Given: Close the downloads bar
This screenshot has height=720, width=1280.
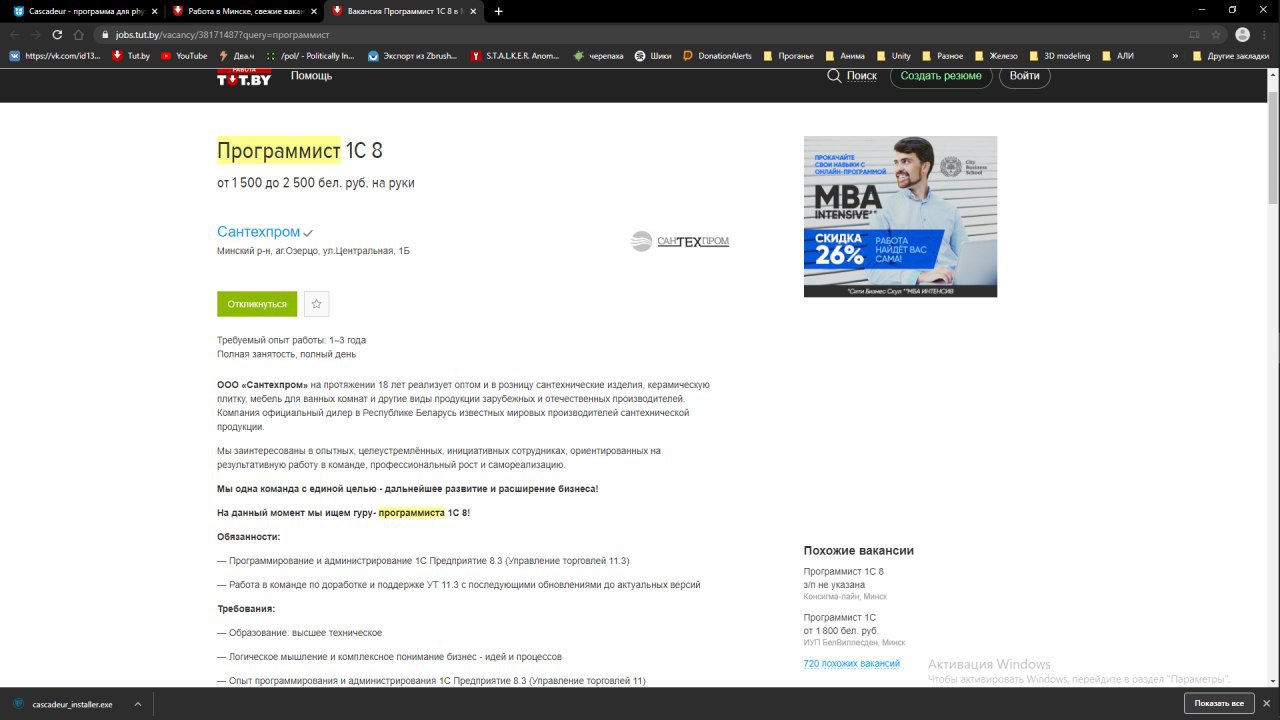Looking at the screenshot, I should [1266, 704].
